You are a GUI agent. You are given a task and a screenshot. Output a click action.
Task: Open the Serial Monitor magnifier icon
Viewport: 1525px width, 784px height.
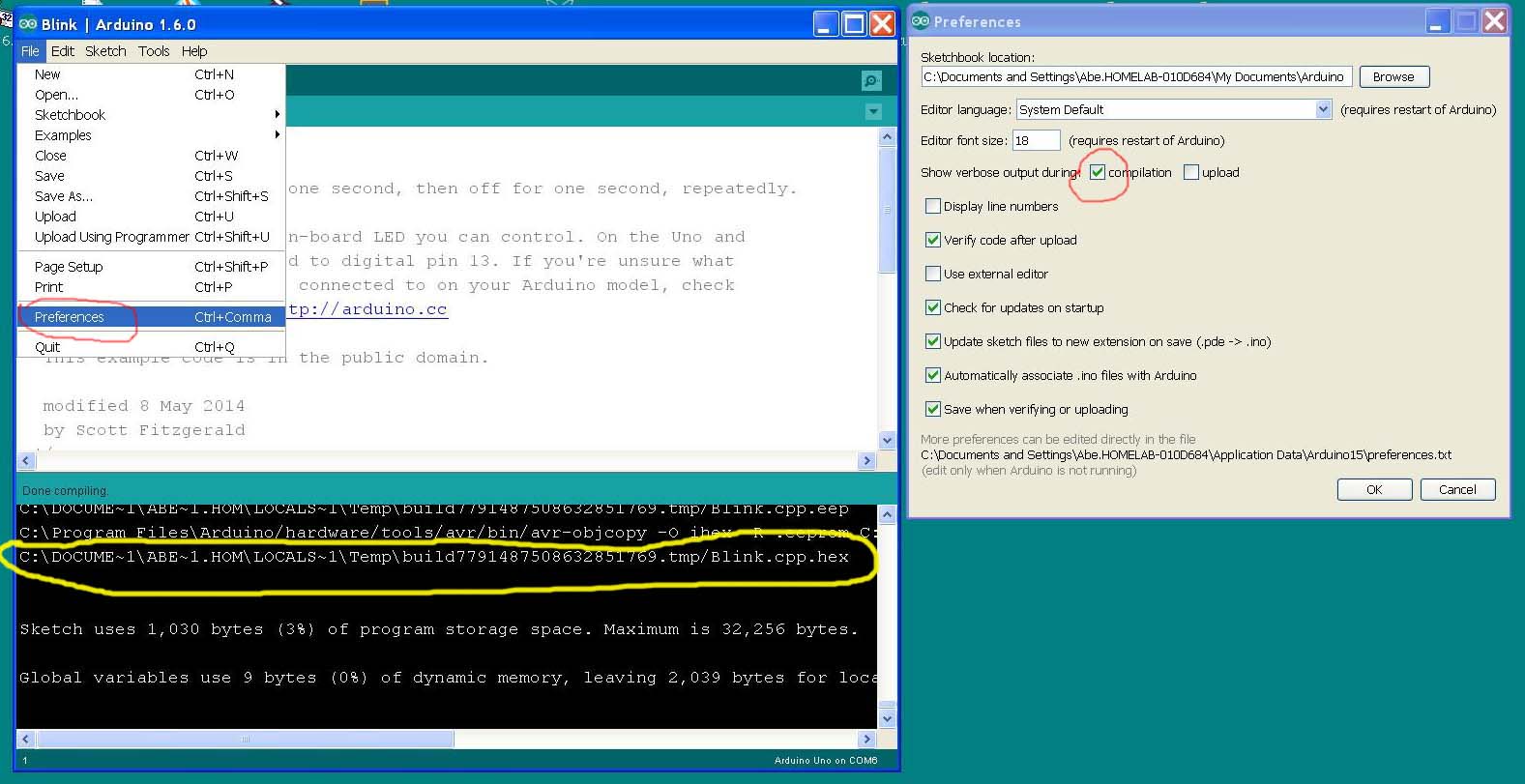coord(871,81)
